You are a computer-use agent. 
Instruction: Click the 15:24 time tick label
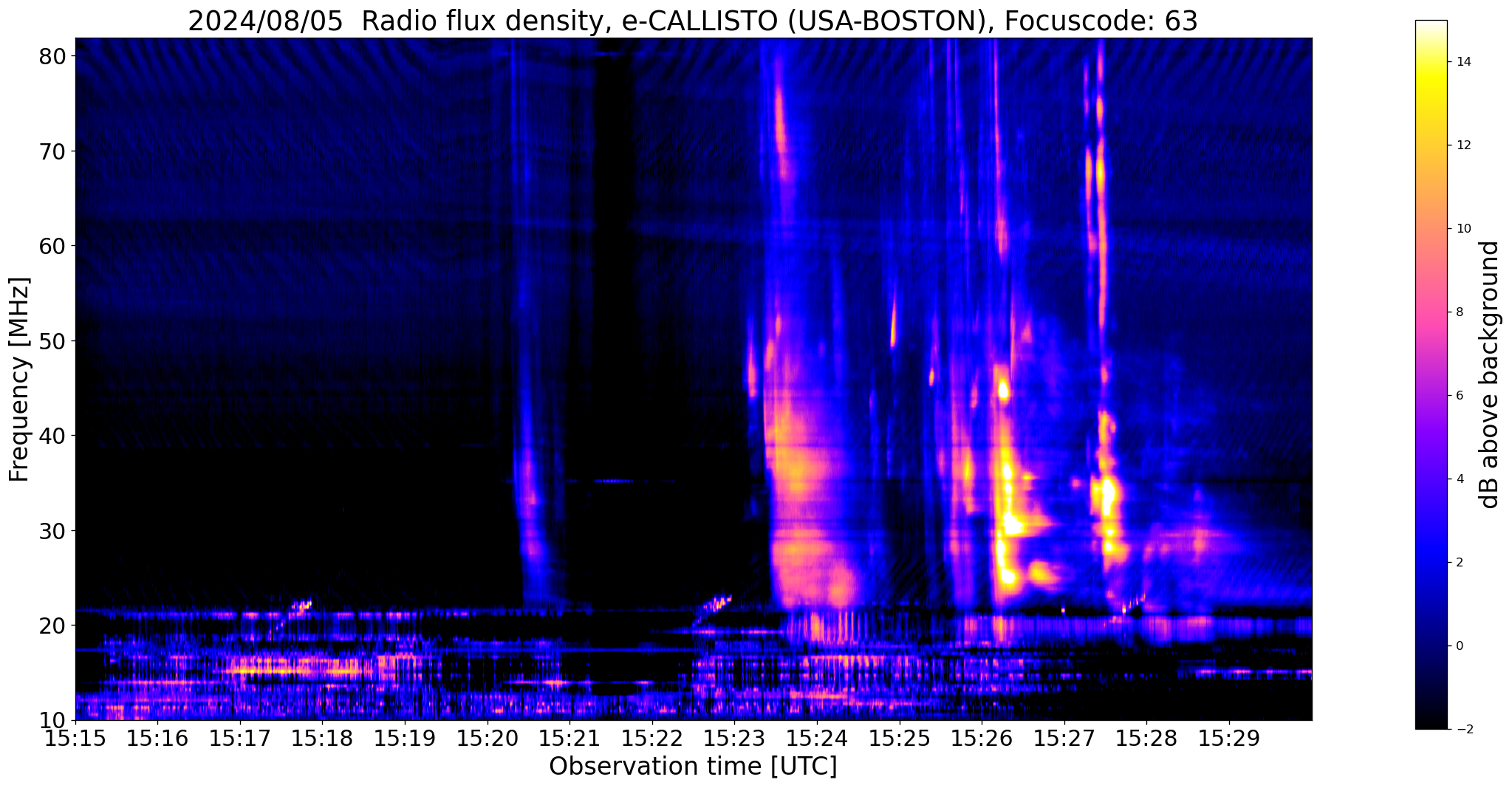pyautogui.click(x=817, y=739)
